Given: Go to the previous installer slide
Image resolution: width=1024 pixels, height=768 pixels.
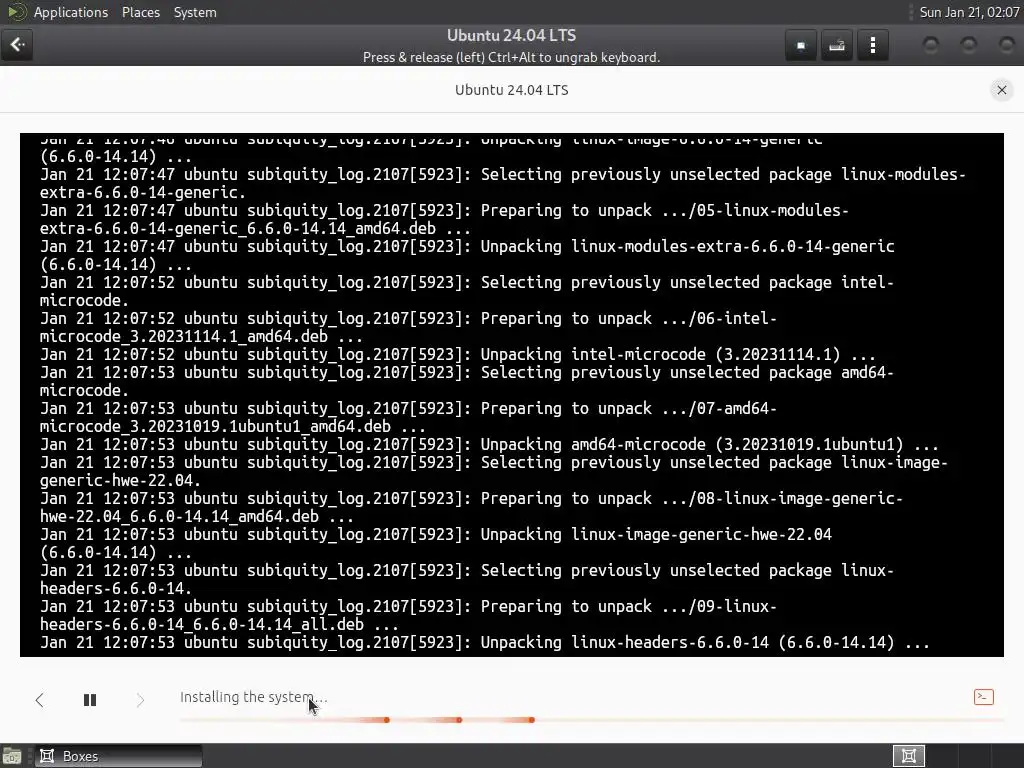Looking at the screenshot, I should 39,700.
